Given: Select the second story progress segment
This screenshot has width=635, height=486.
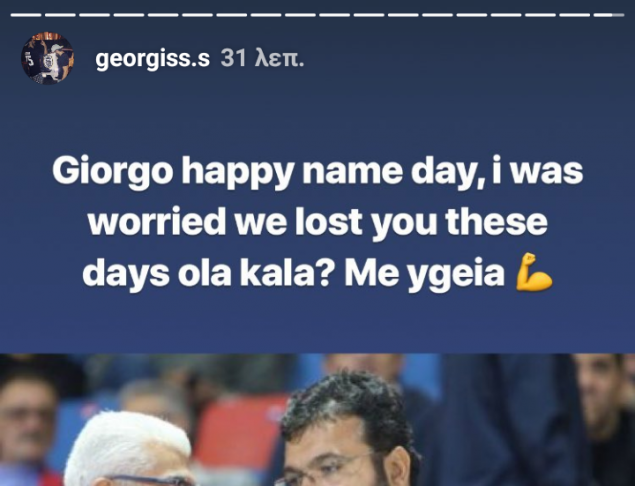Looking at the screenshot, I should click(x=60, y=15).
